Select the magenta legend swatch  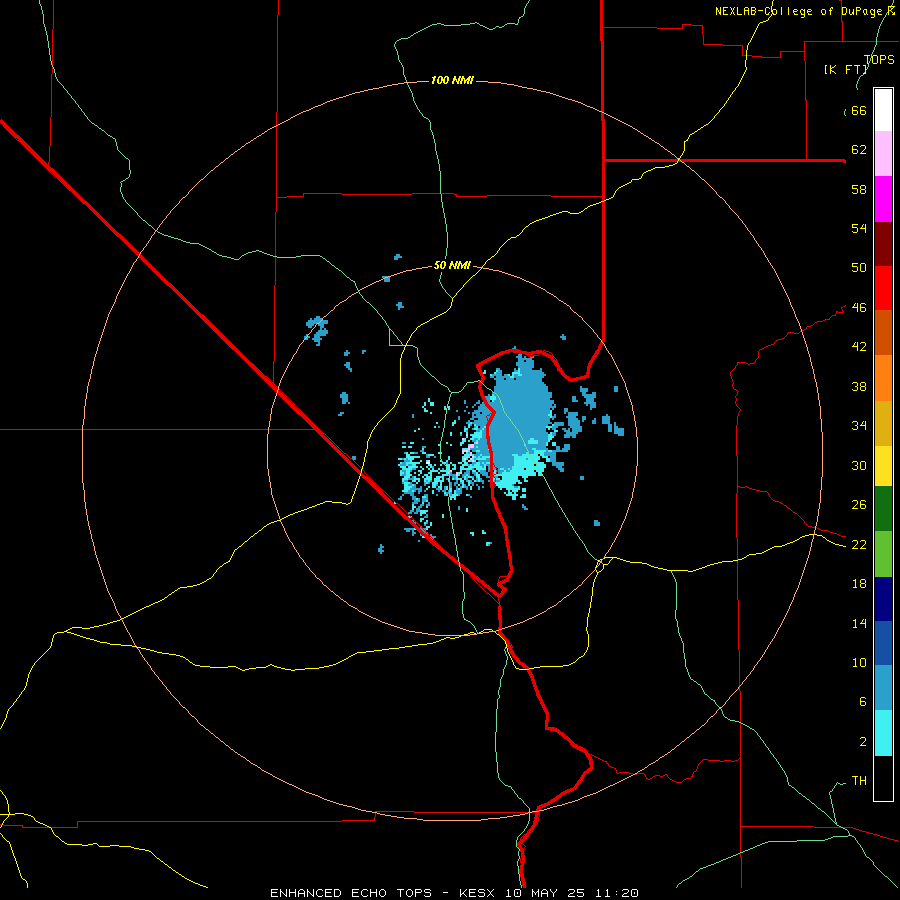click(x=883, y=199)
